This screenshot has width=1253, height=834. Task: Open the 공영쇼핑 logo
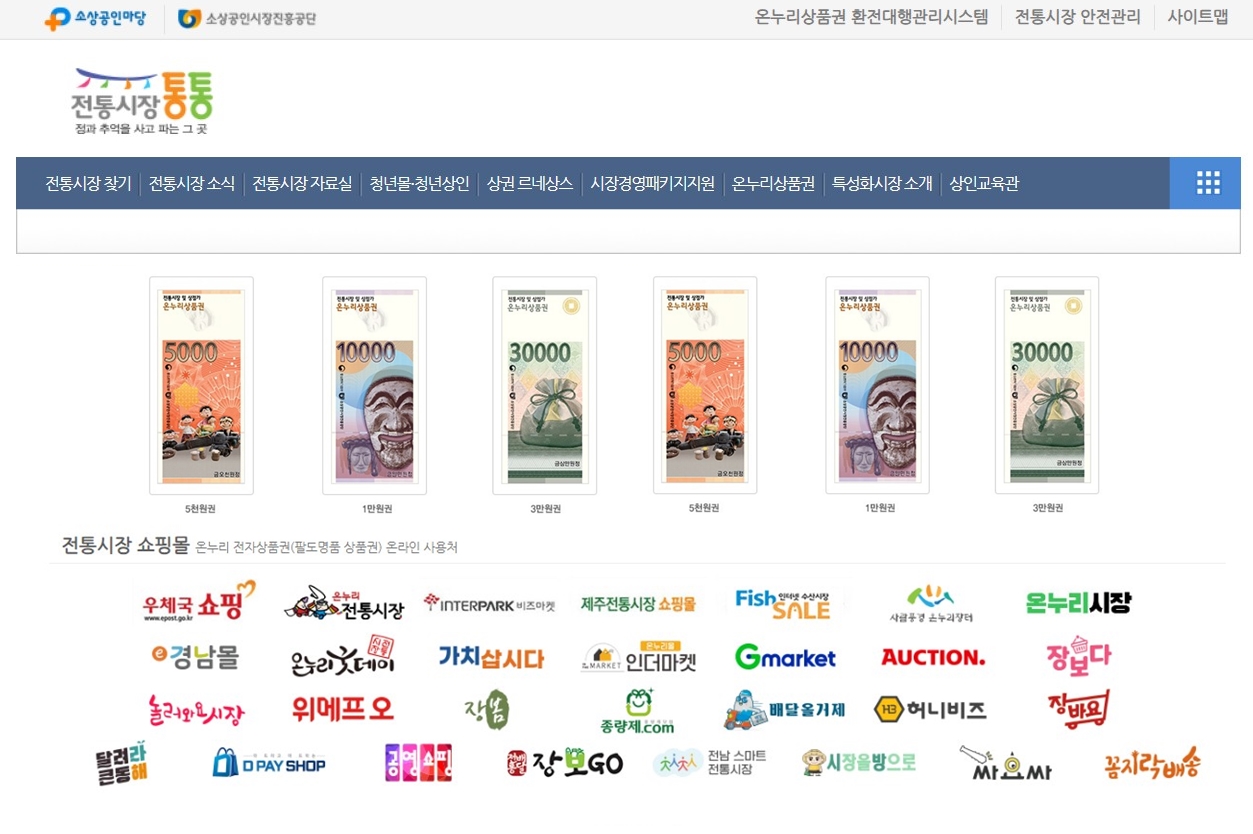click(x=418, y=763)
